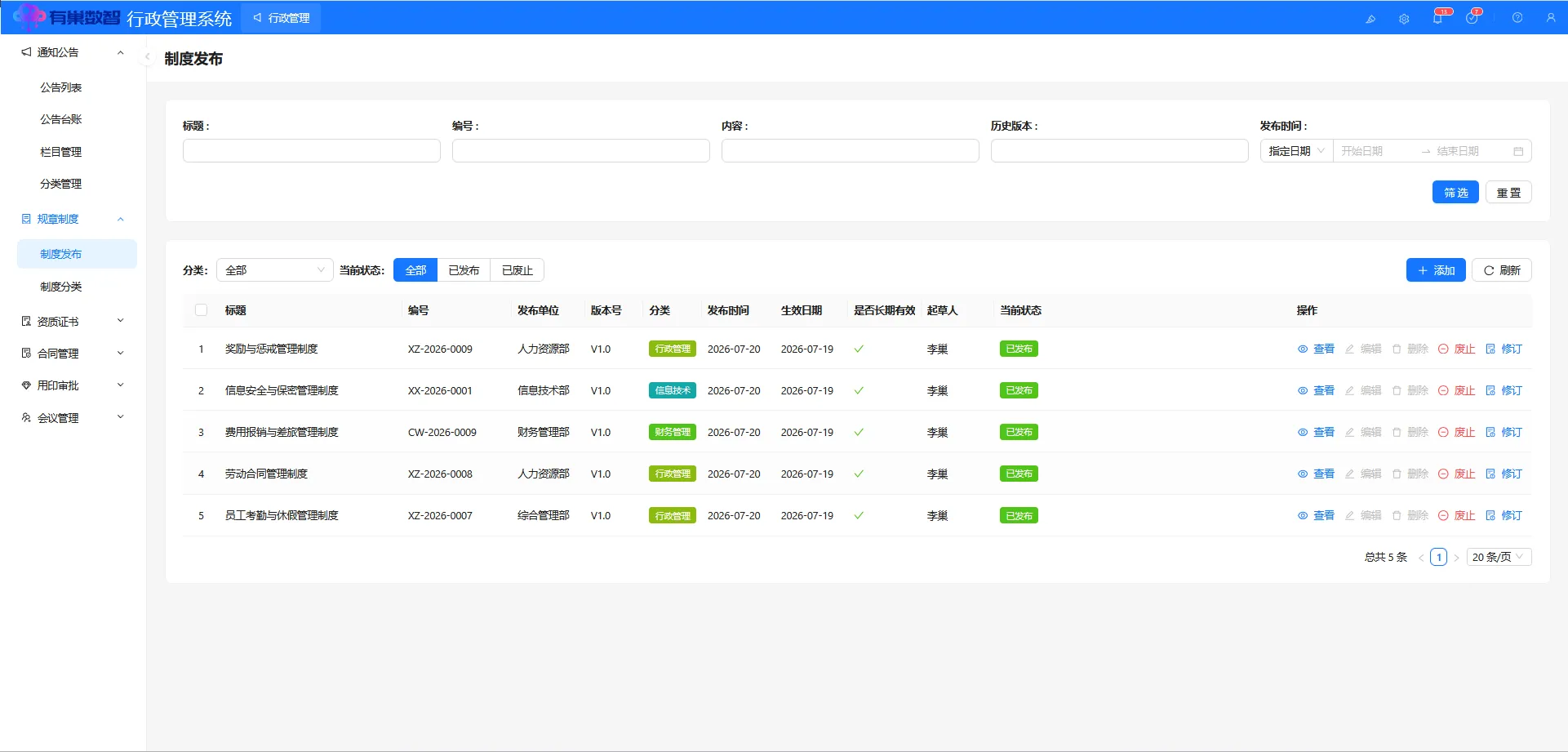Click the 信息技术 category tag

click(x=673, y=390)
